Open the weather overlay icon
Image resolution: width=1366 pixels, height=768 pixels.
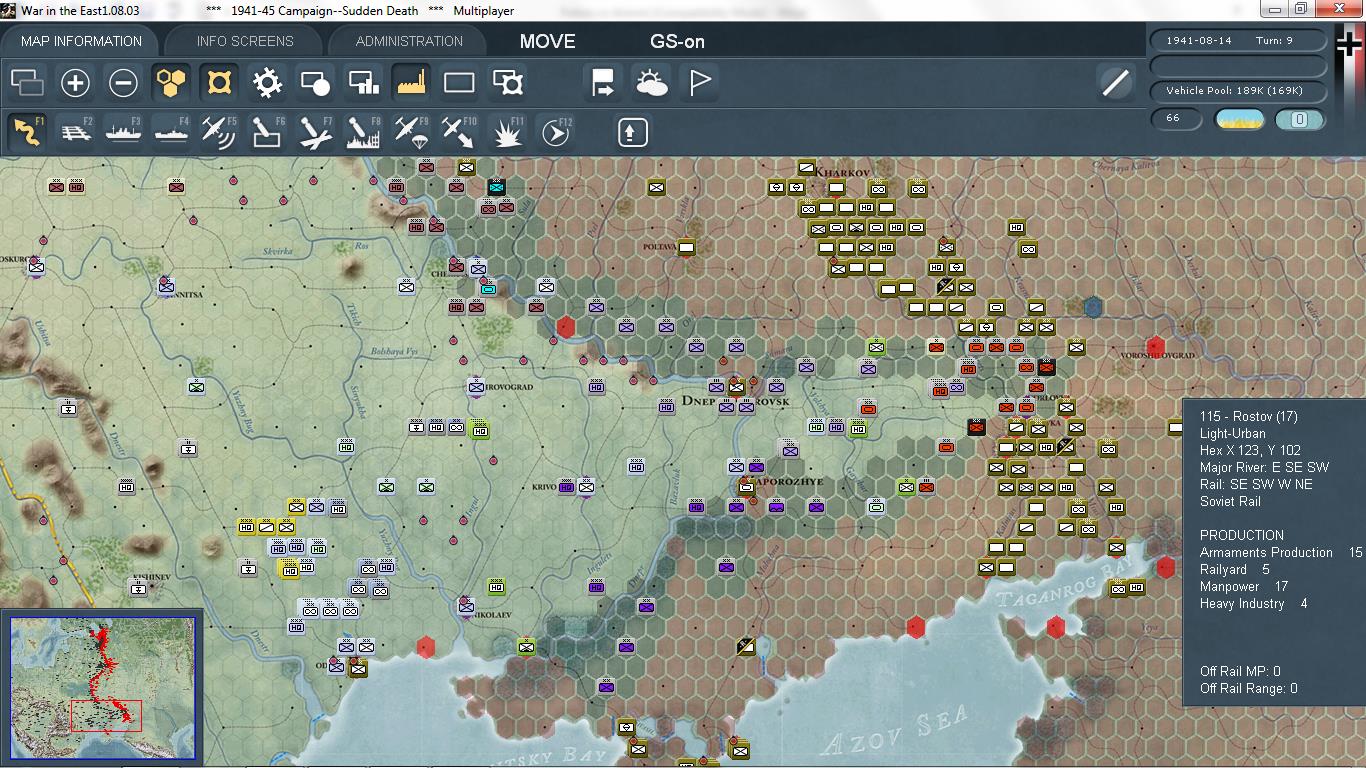(x=653, y=82)
